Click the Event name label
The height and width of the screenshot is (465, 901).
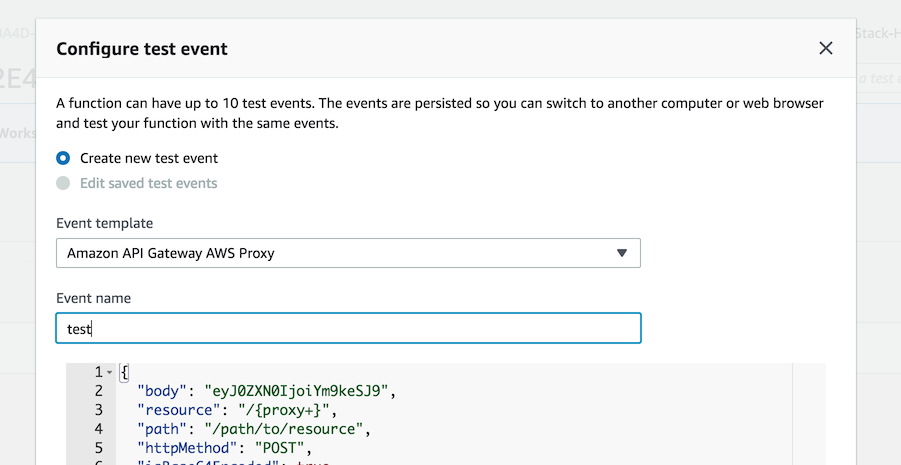point(94,298)
